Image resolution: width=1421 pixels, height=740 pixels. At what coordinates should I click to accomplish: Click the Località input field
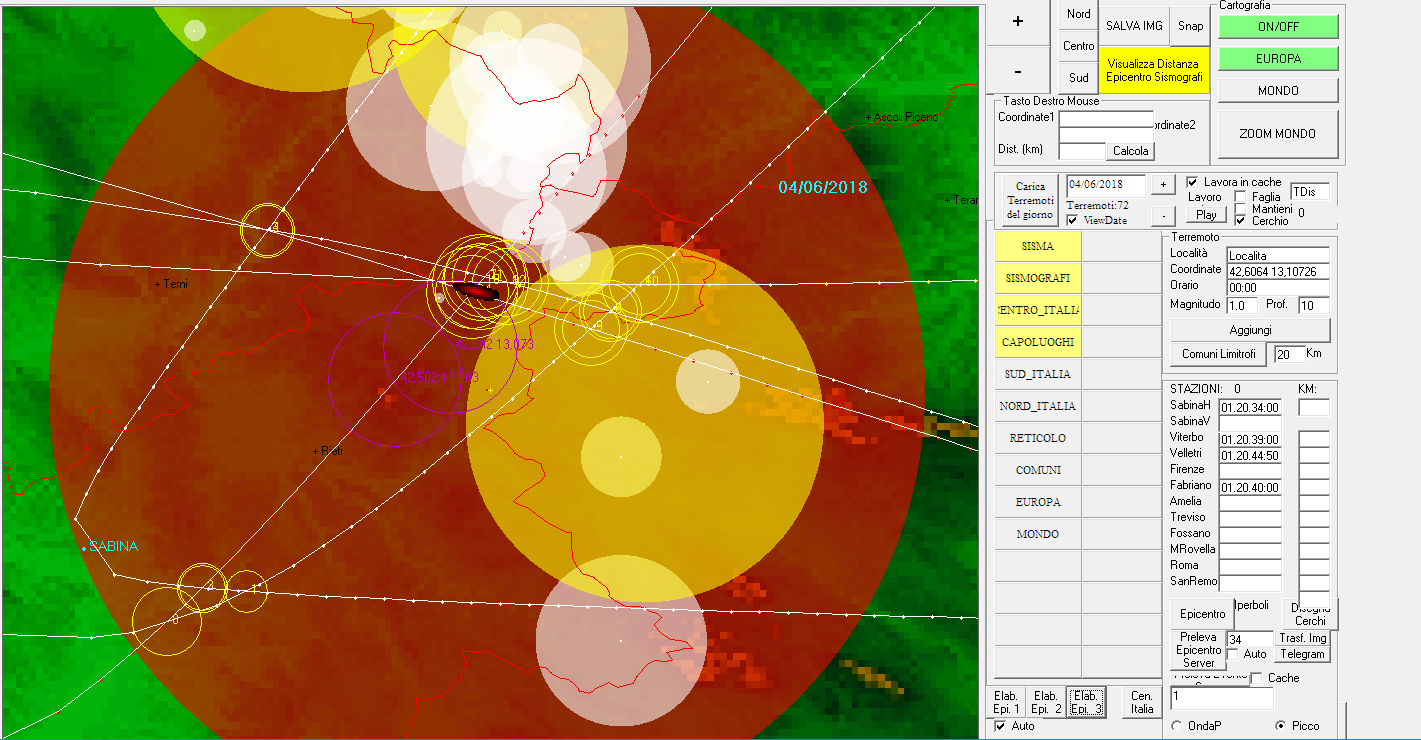(1278, 255)
